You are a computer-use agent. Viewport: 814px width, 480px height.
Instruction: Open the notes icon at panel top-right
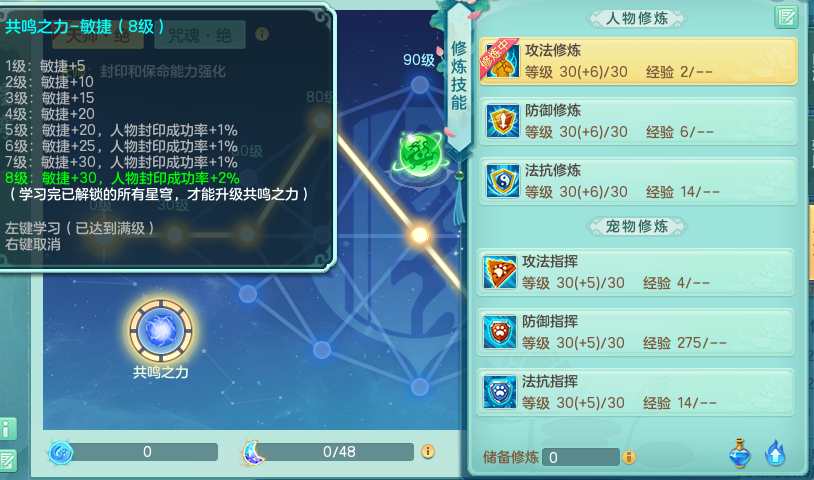(786, 17)
